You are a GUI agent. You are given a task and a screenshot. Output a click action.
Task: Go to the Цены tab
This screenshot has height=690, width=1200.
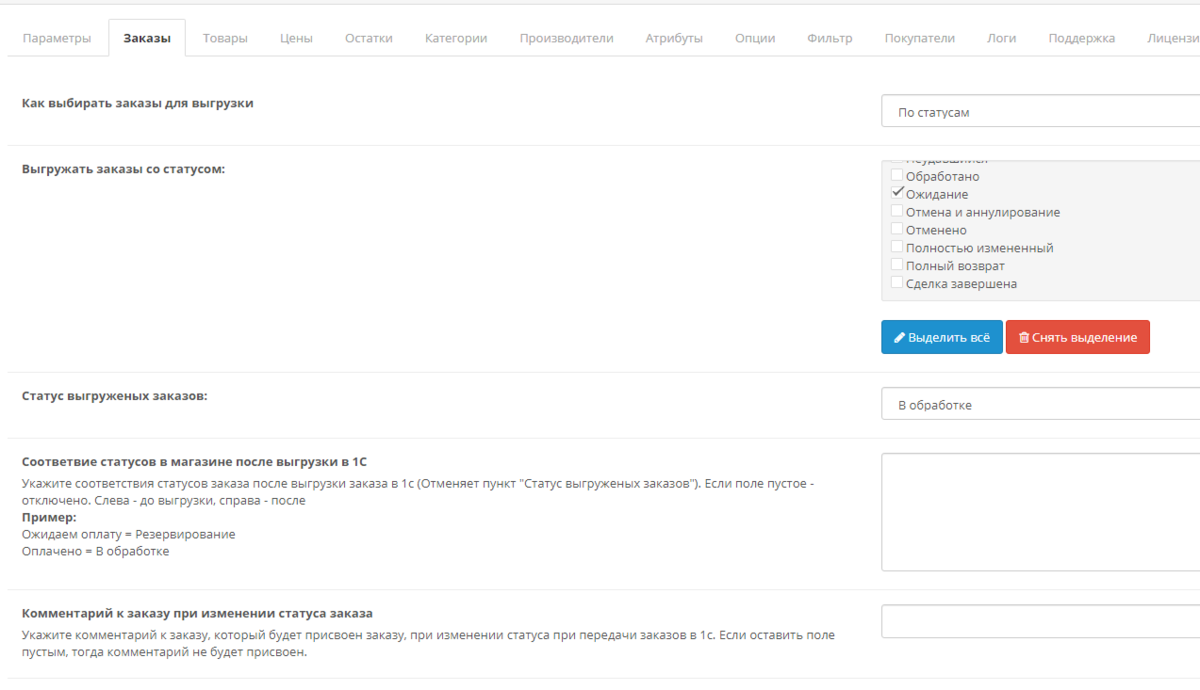(x=296, y=38)
